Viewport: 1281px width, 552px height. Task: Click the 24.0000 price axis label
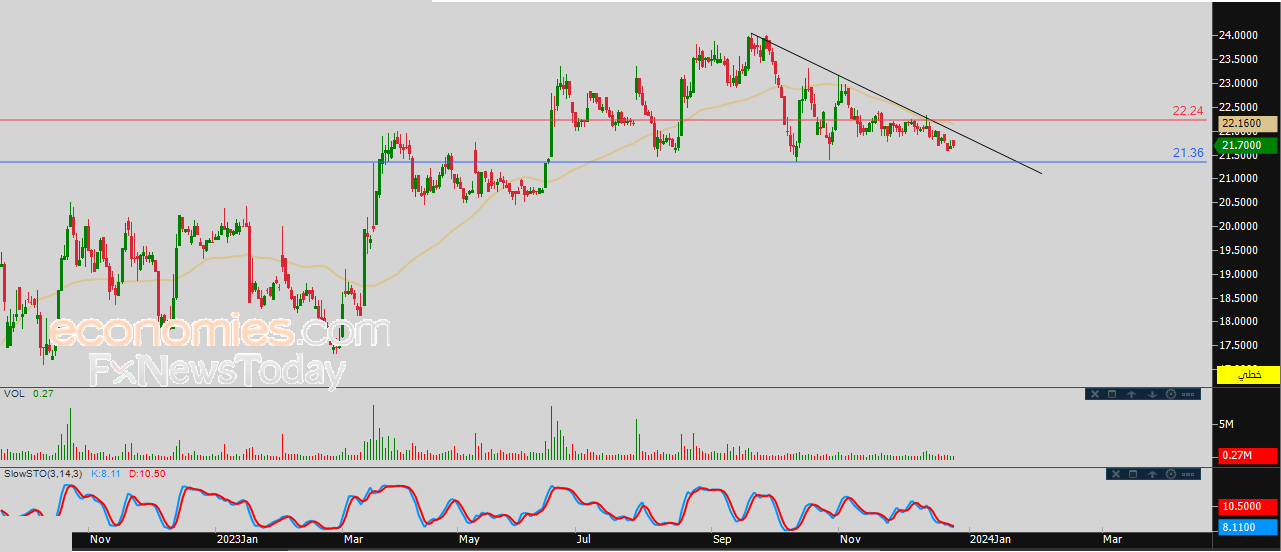(1238, 35)
